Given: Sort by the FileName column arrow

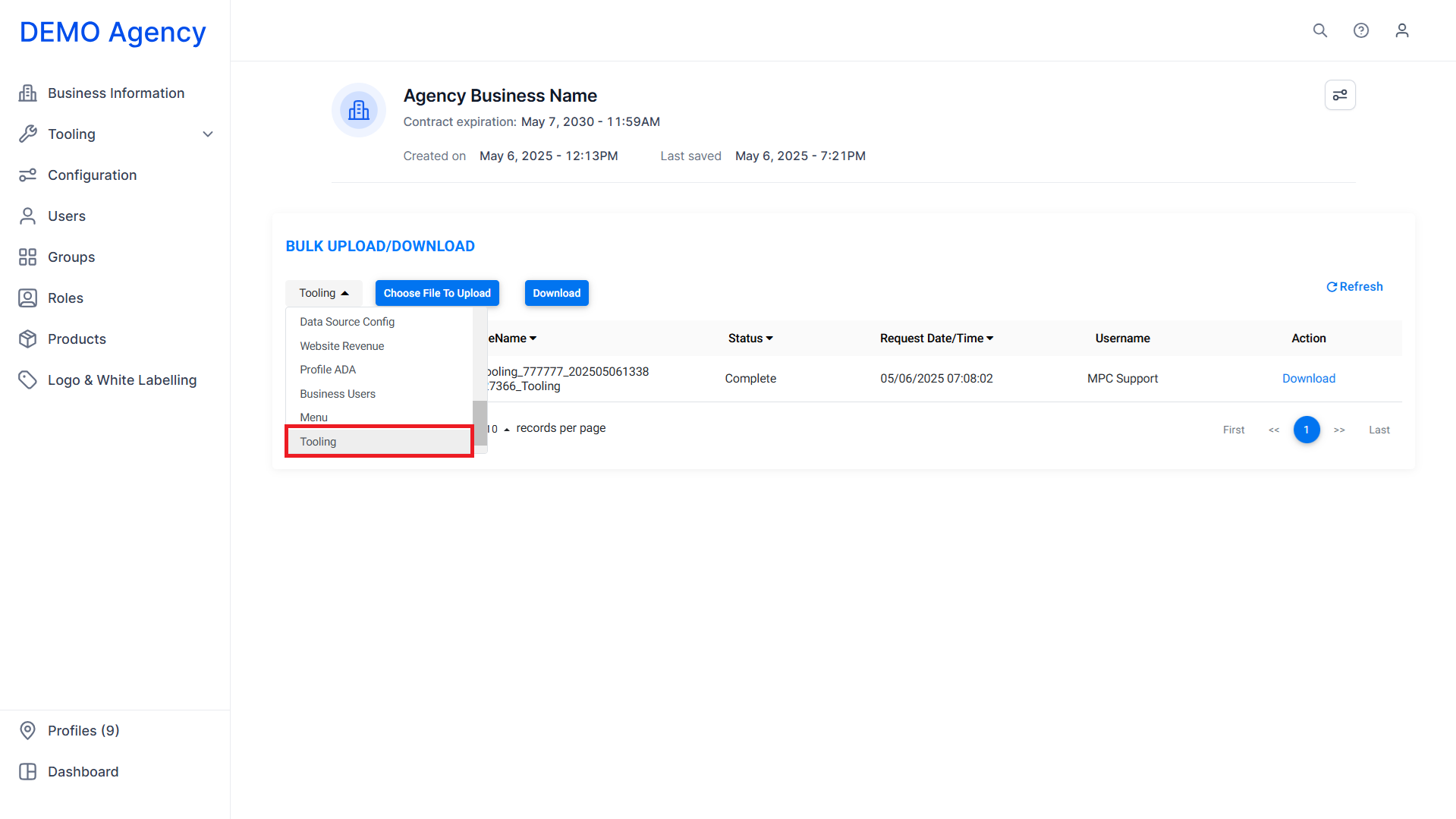Looking at the screenshot, I should [533, 339].
